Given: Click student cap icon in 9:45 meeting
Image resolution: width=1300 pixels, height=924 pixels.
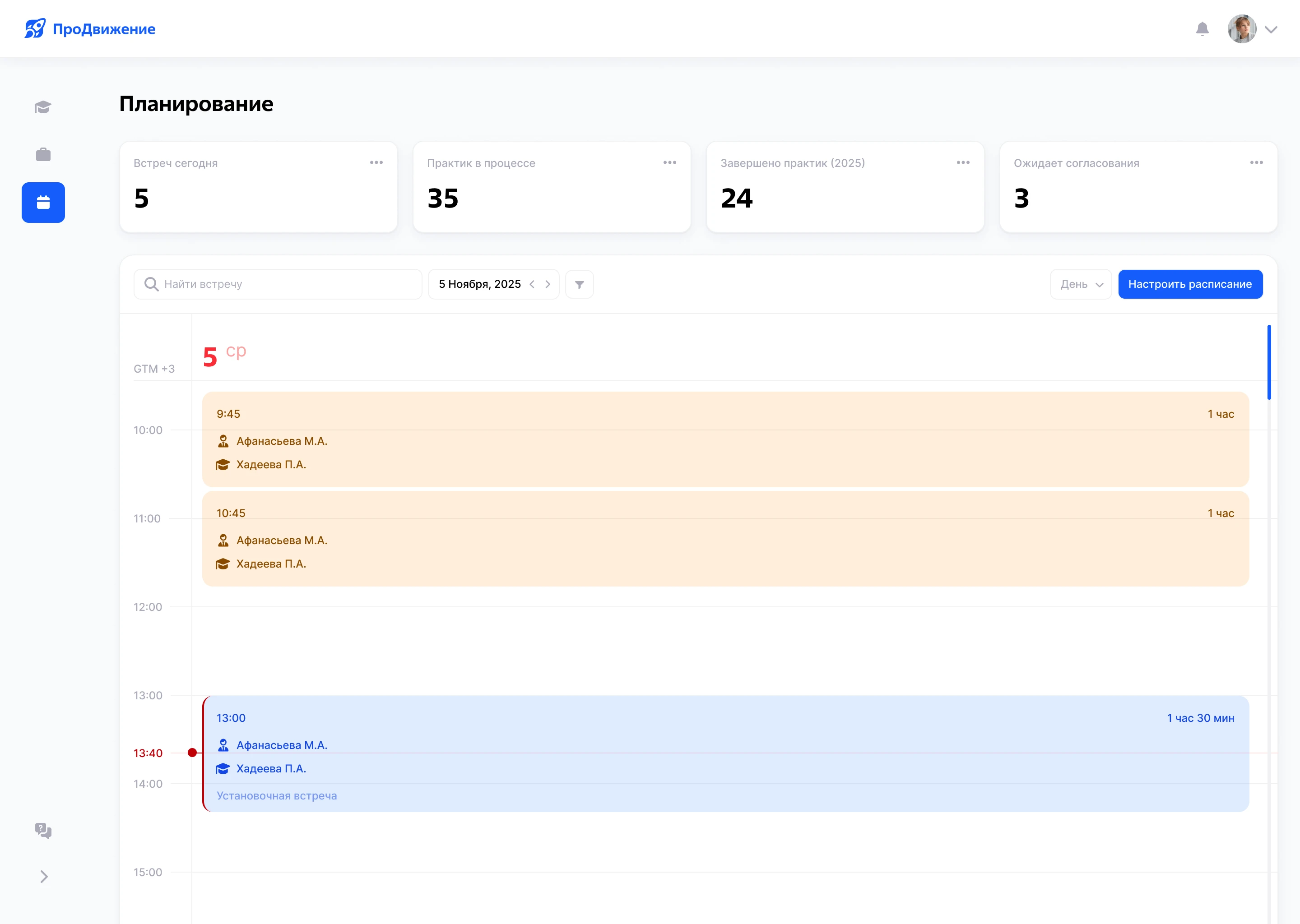Looking at the screenshot, I should 223,465.
